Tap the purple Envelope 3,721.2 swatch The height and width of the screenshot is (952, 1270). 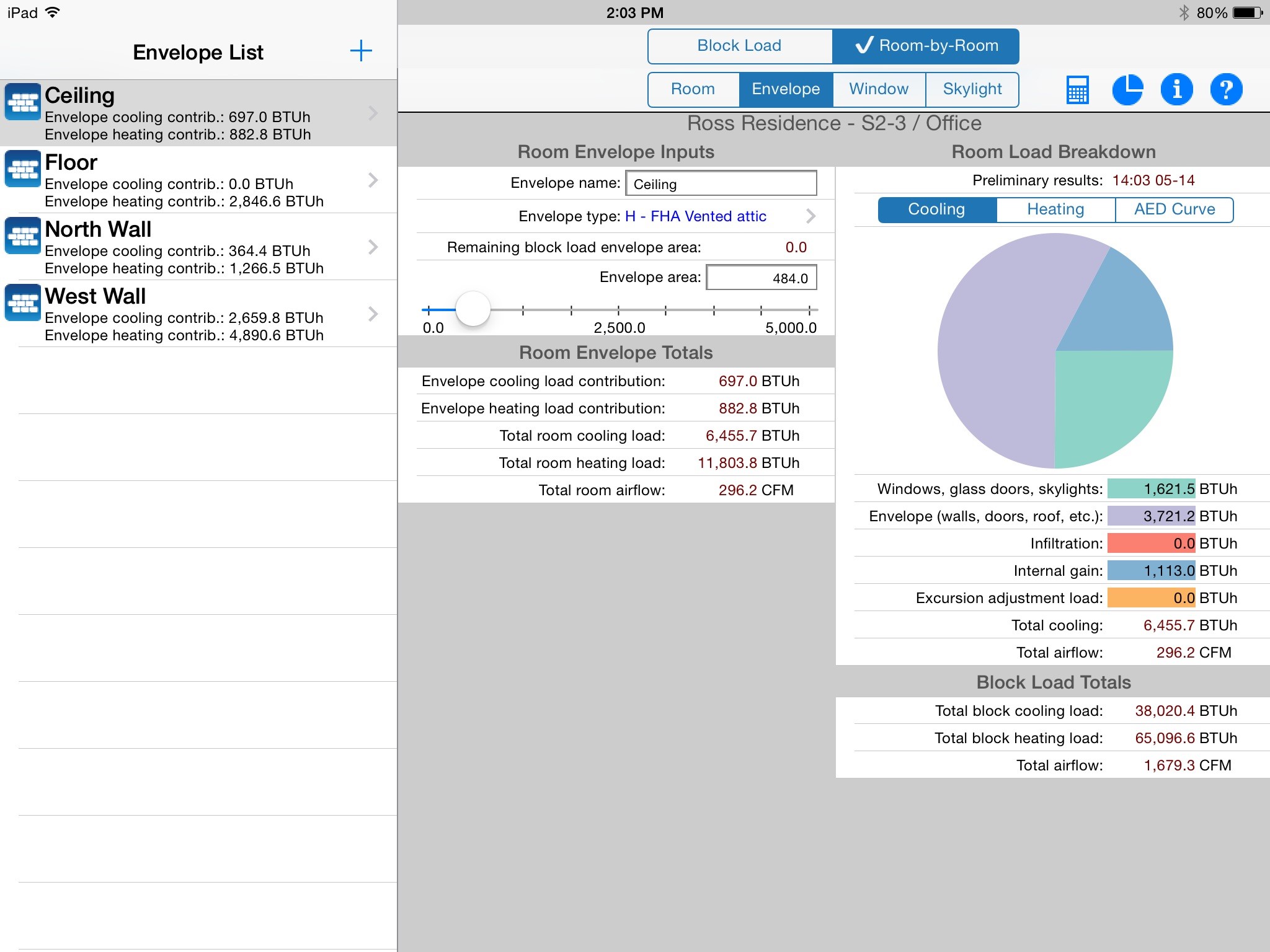point(1152,516)
